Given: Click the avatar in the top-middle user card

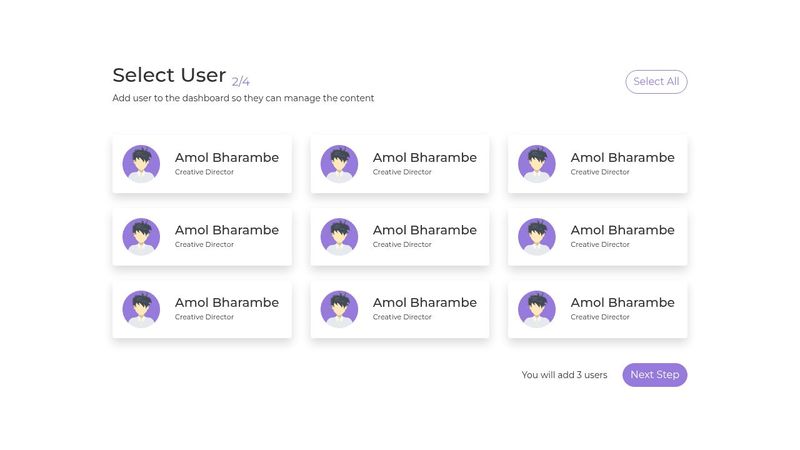Looking at the screenshot, I should click(339, 164).
